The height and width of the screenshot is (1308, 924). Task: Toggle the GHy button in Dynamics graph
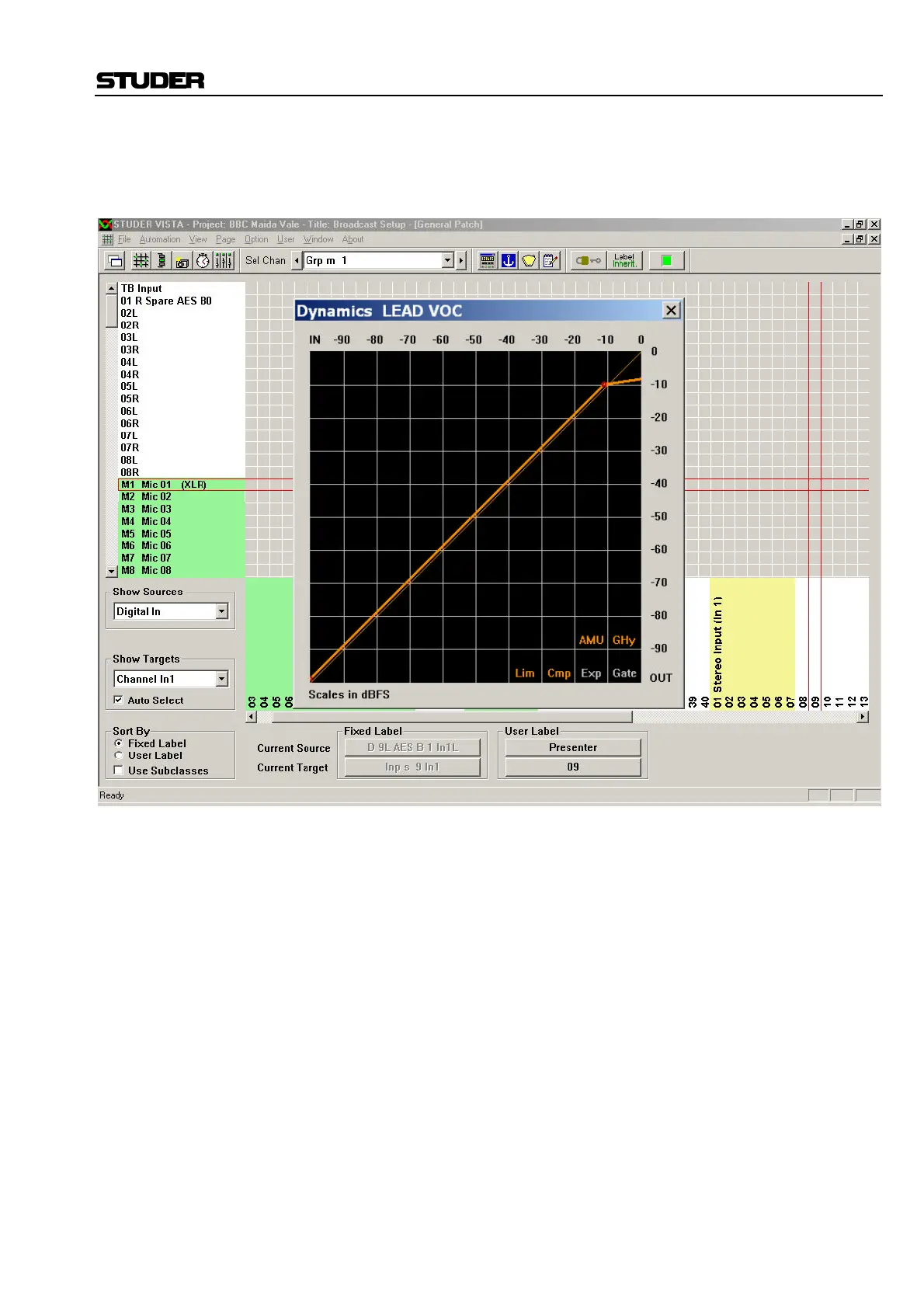coord(624,640)
